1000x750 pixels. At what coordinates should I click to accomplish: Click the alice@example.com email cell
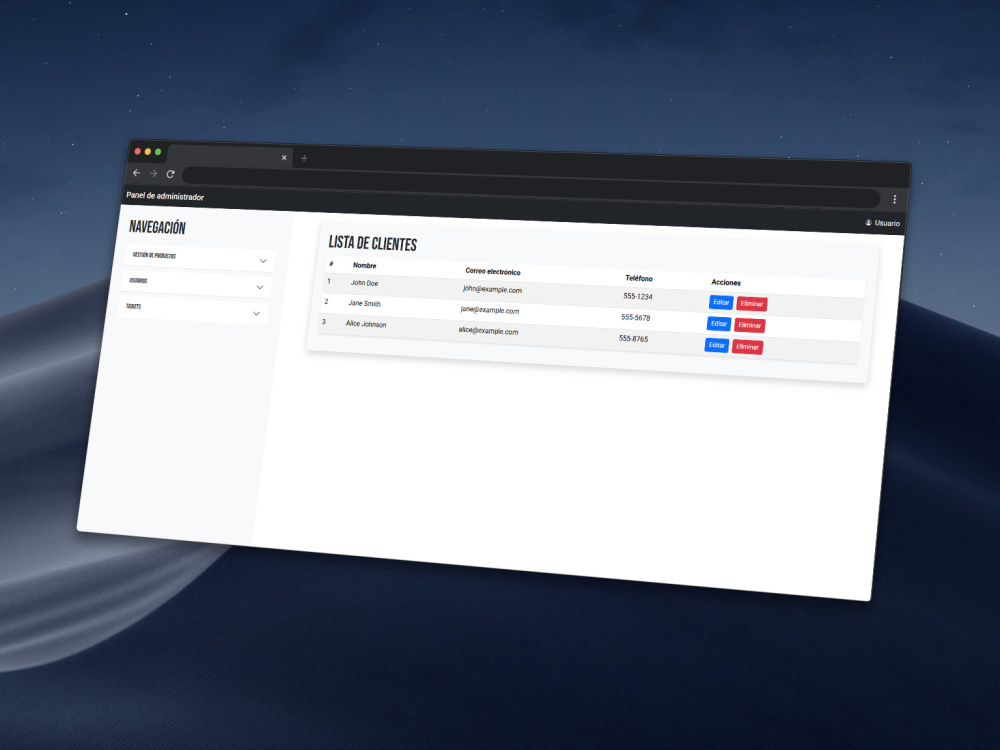(x=488, y=331)
